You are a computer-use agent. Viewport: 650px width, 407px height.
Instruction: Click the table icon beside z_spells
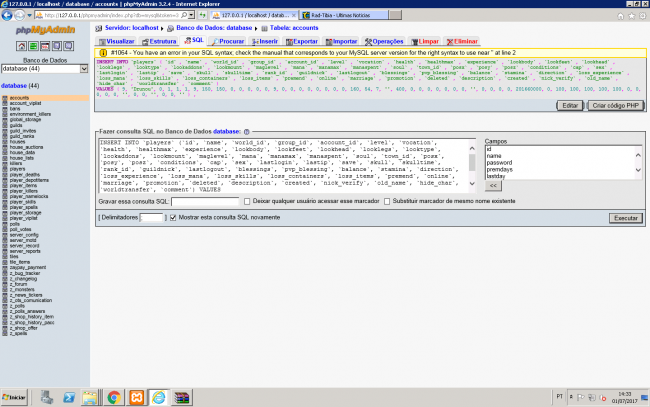5,333
